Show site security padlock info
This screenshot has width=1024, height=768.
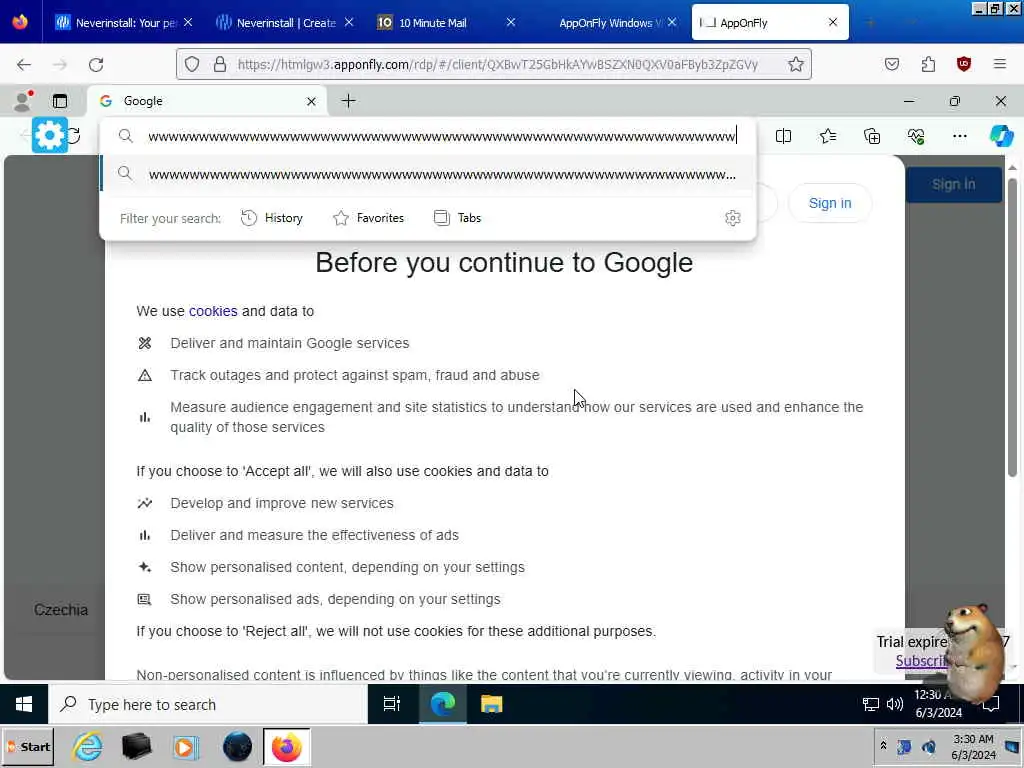[220, 64]
